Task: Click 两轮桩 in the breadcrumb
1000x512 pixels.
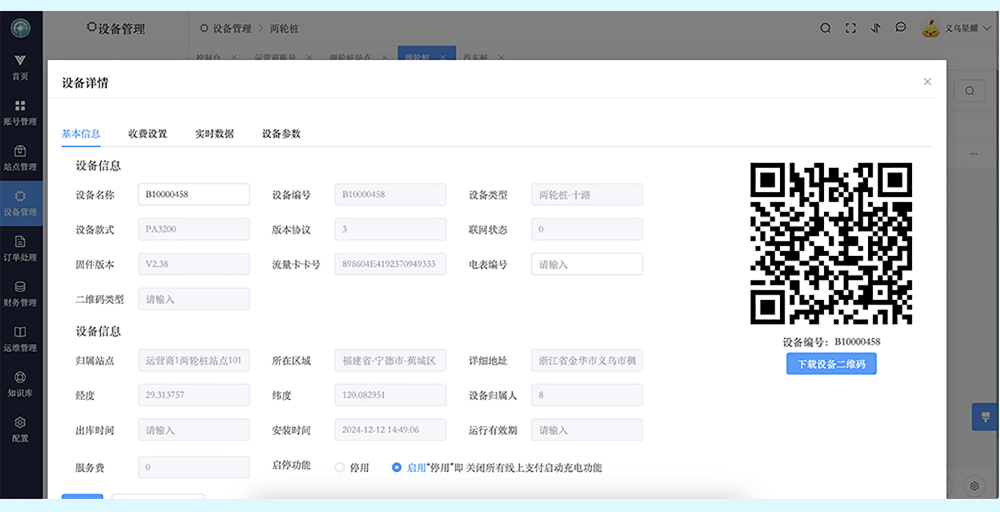Action: 284,29
